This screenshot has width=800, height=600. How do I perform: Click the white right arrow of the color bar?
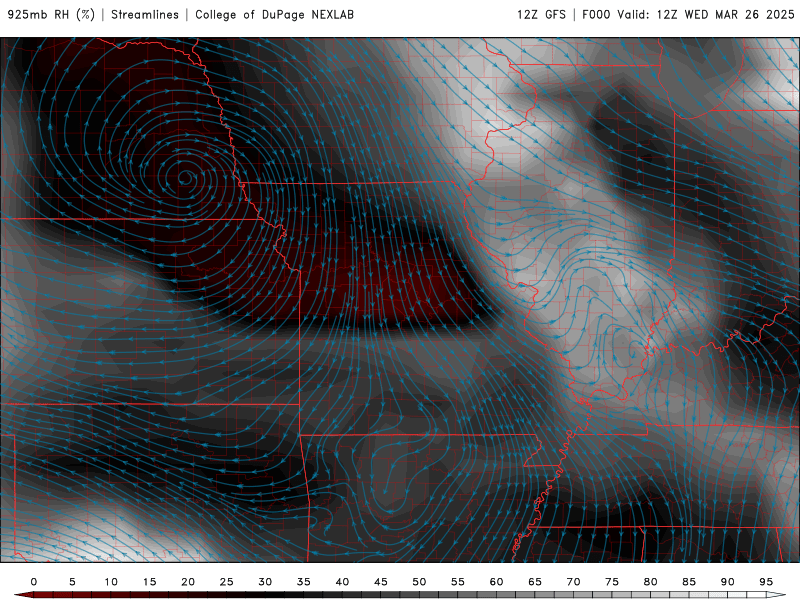[776, 595]
